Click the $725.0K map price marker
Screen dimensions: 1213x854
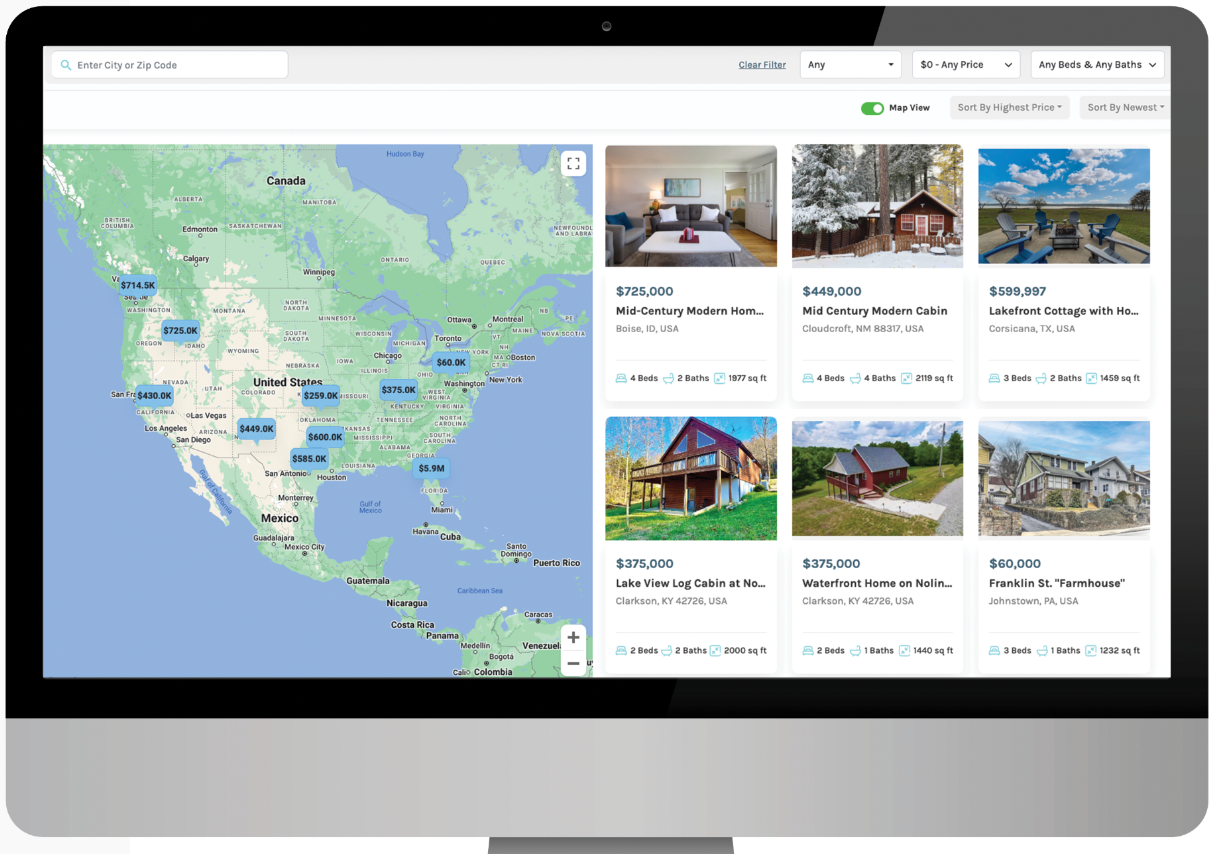(181, 331)
